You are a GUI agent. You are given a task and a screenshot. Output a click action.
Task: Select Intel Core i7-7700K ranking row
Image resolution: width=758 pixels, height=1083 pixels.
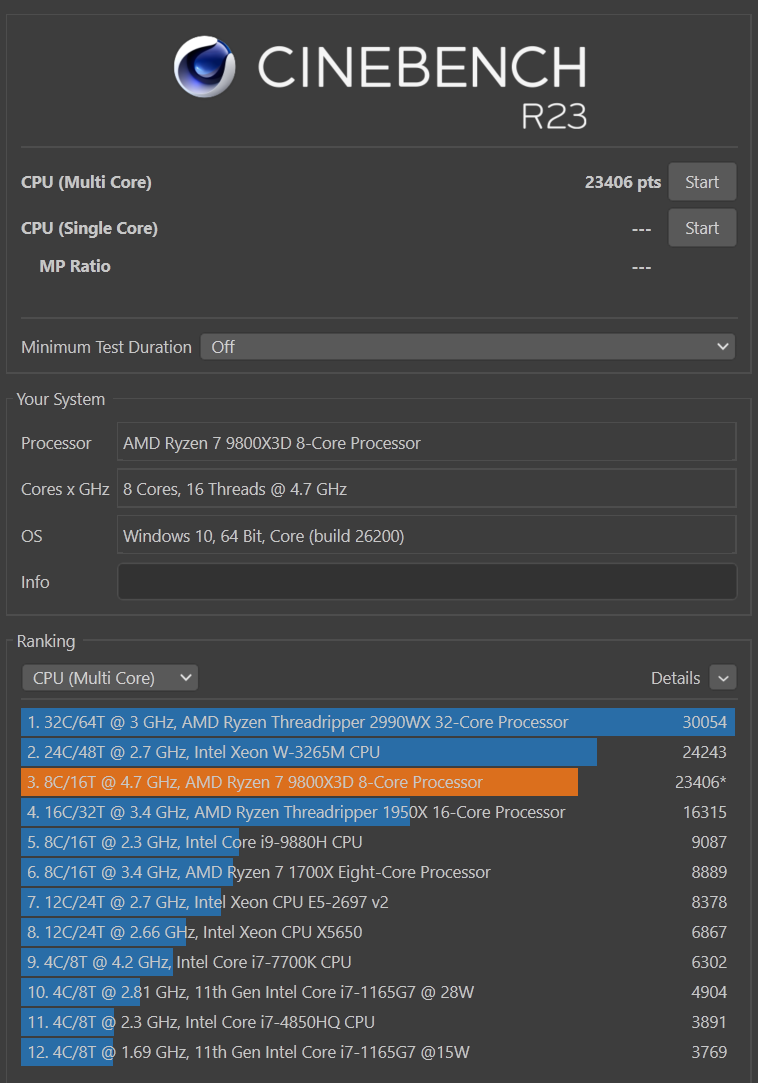377,962
